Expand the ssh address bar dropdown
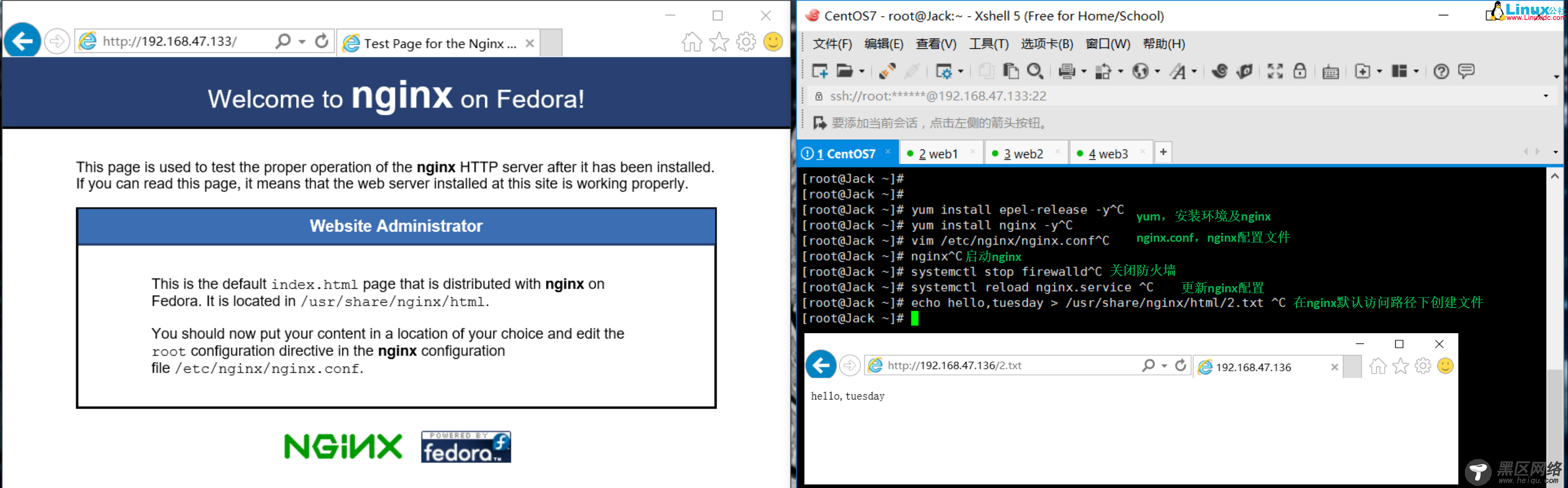The width and height of the screenshot is (1568, 488). [1545, 96]
